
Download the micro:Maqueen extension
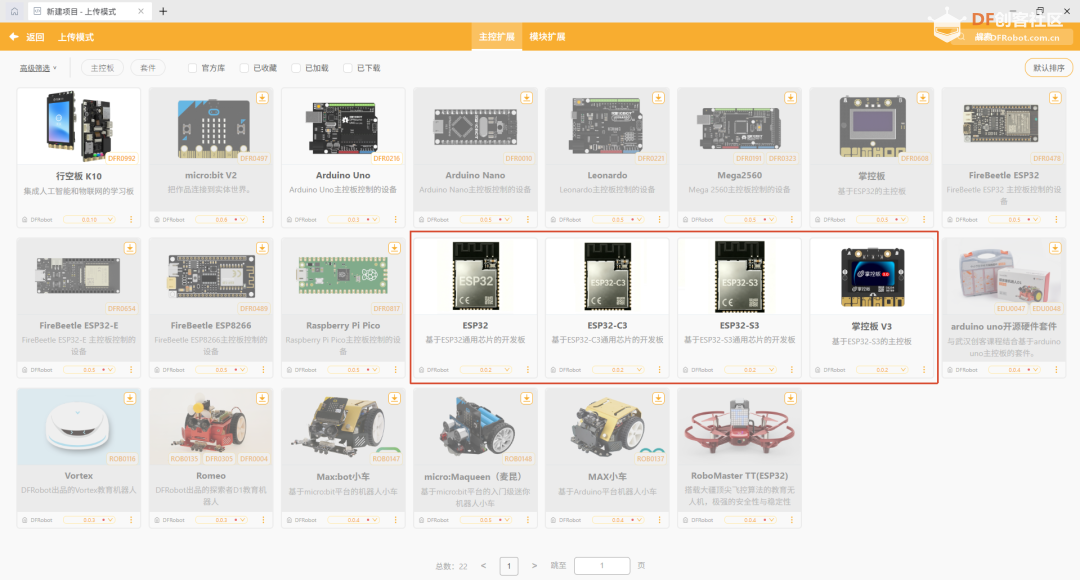[526, 398]
